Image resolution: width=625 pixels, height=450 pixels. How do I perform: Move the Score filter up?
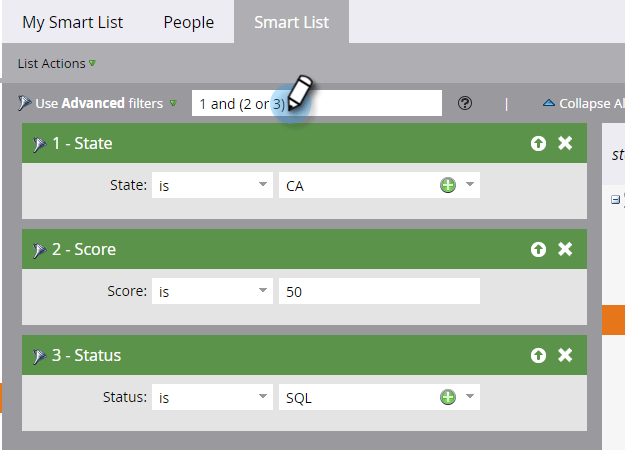[539, 249]
